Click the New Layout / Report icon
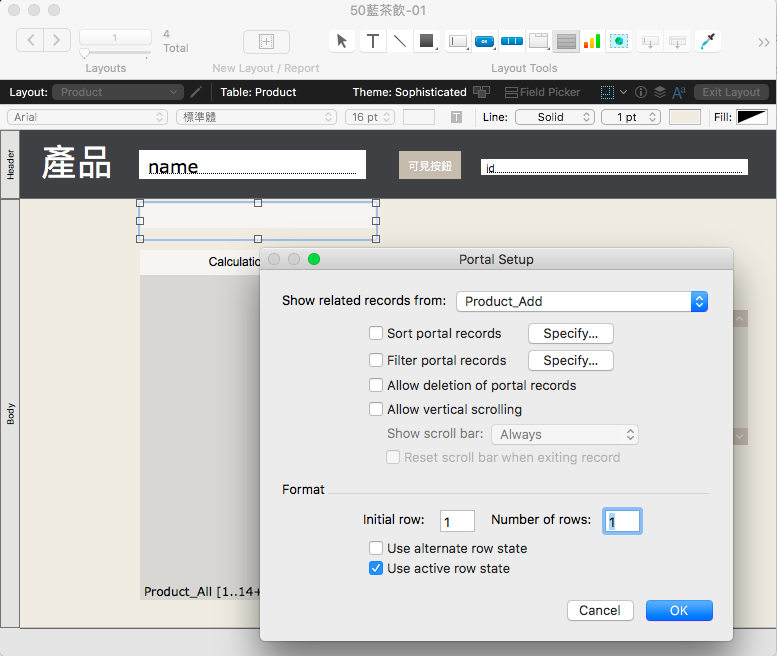This screenshot has width=777, height=656. (x=267, y=42)
